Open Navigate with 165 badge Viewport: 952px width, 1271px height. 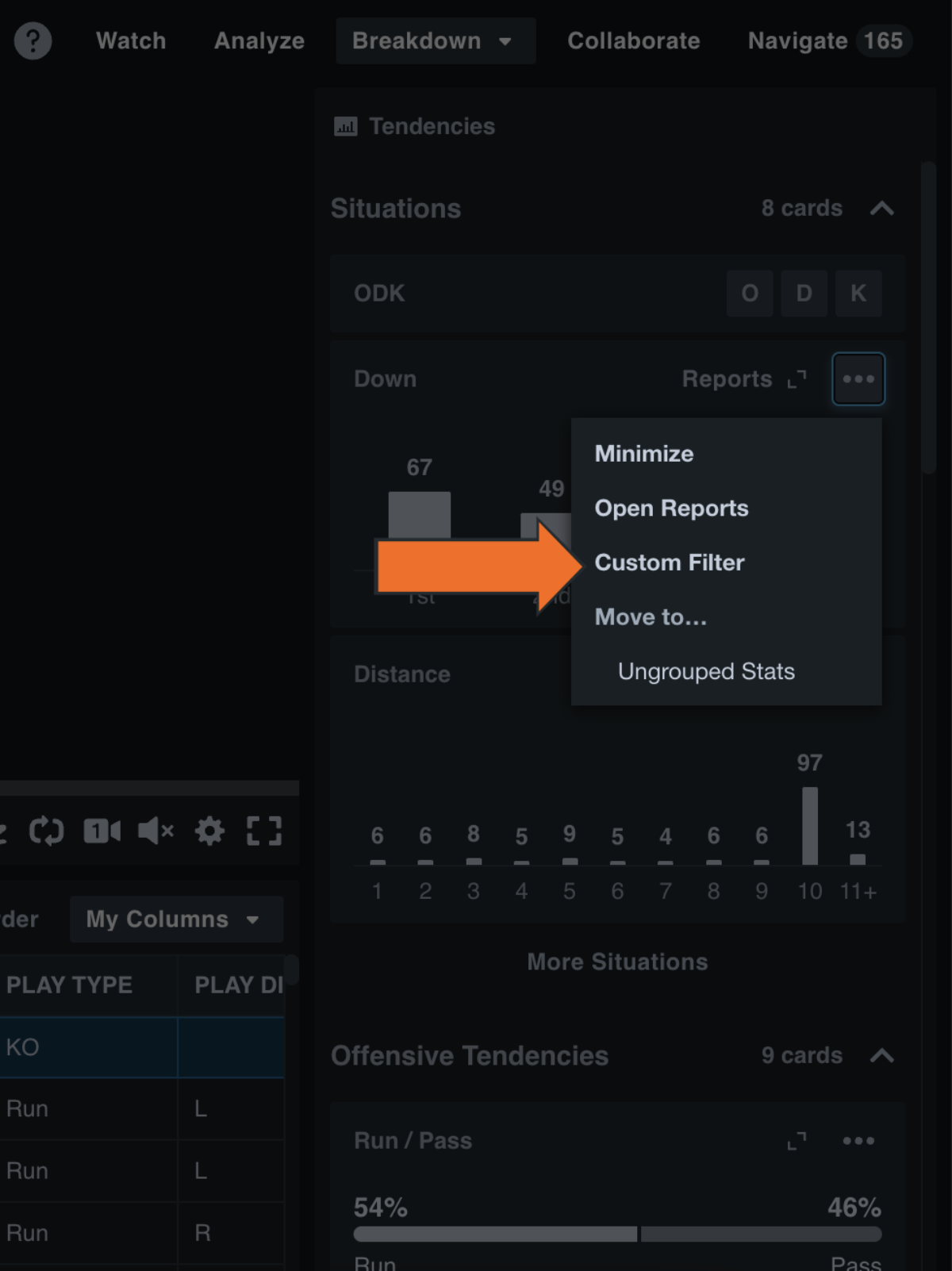click(x=829, y=40)
